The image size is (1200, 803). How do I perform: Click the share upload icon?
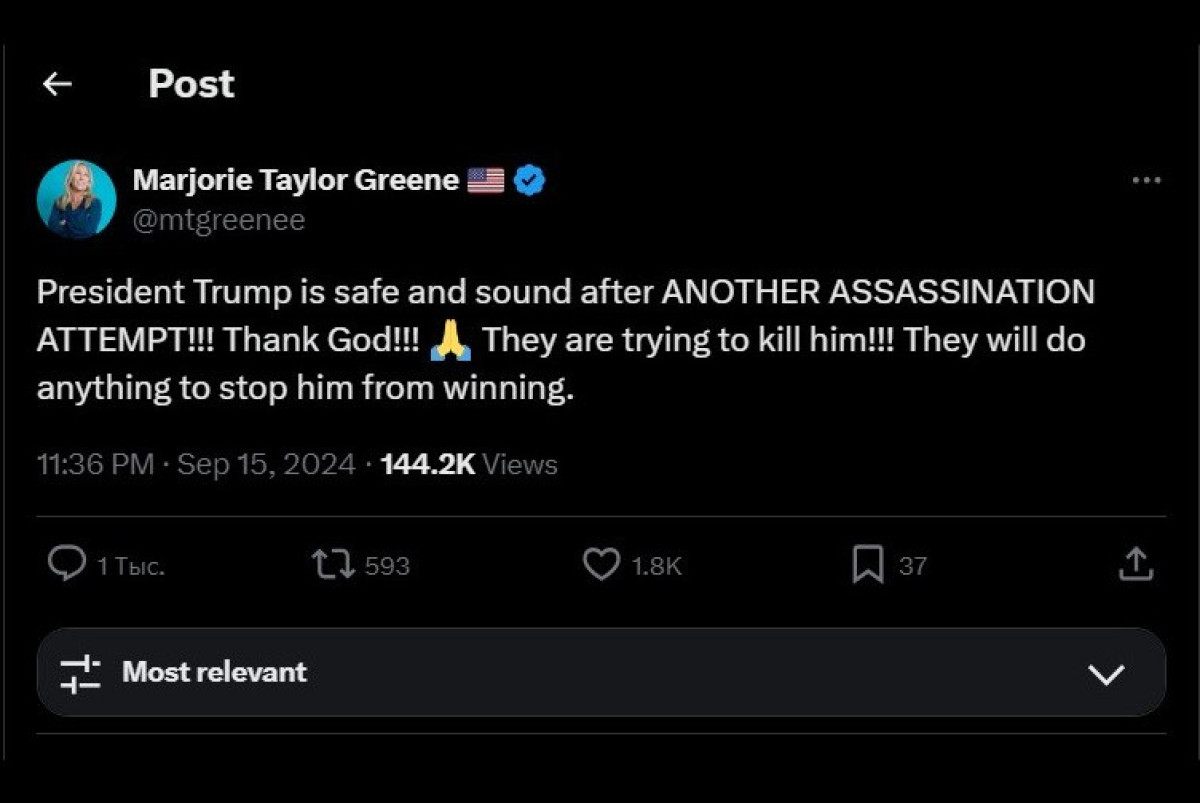point(1136,565)
